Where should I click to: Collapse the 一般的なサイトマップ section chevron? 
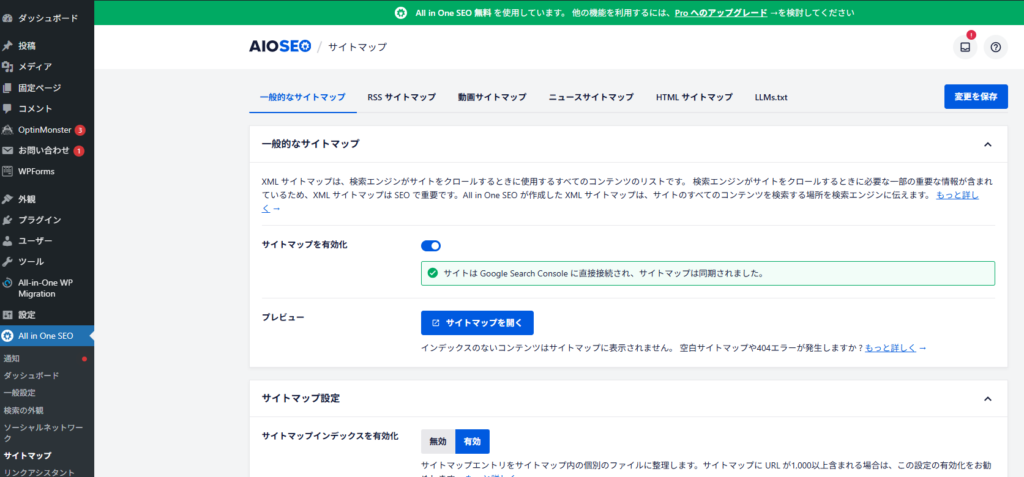coord(987,145)
